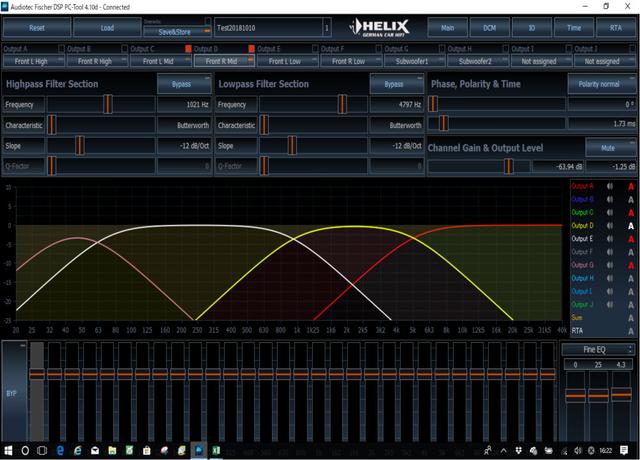Click the A icon beside Sum
Screen dimensions: 640x460
pyautogui.click(x=631, y=318)
